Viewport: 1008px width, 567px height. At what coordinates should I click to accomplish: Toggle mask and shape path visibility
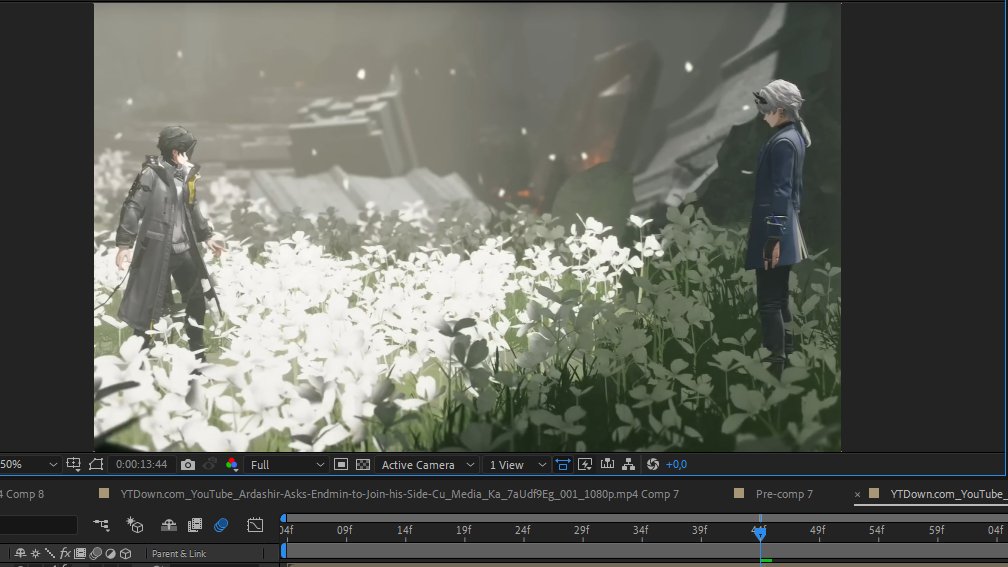(x=96, y=464)
